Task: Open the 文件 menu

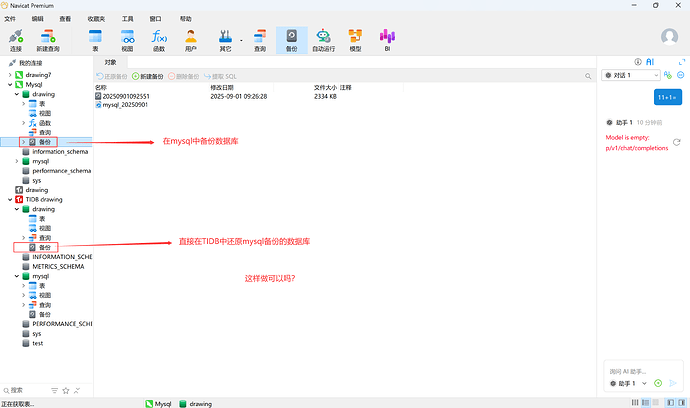Action: (x=10, y=19)
